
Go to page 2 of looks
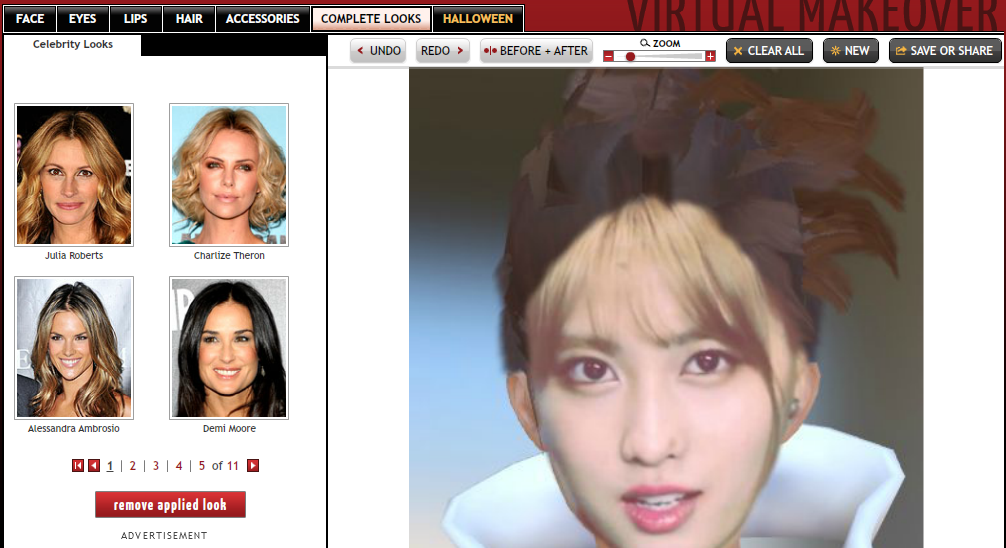point(133,466)
